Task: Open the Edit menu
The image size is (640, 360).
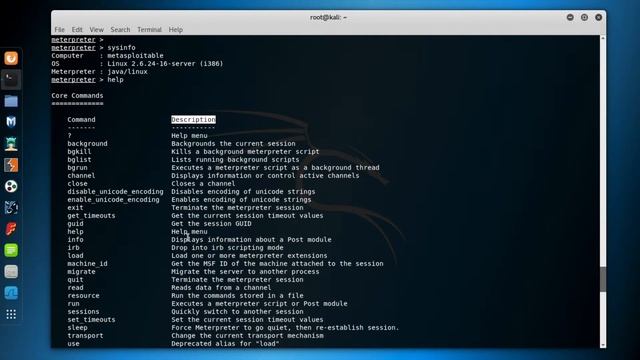Action: 77,29
